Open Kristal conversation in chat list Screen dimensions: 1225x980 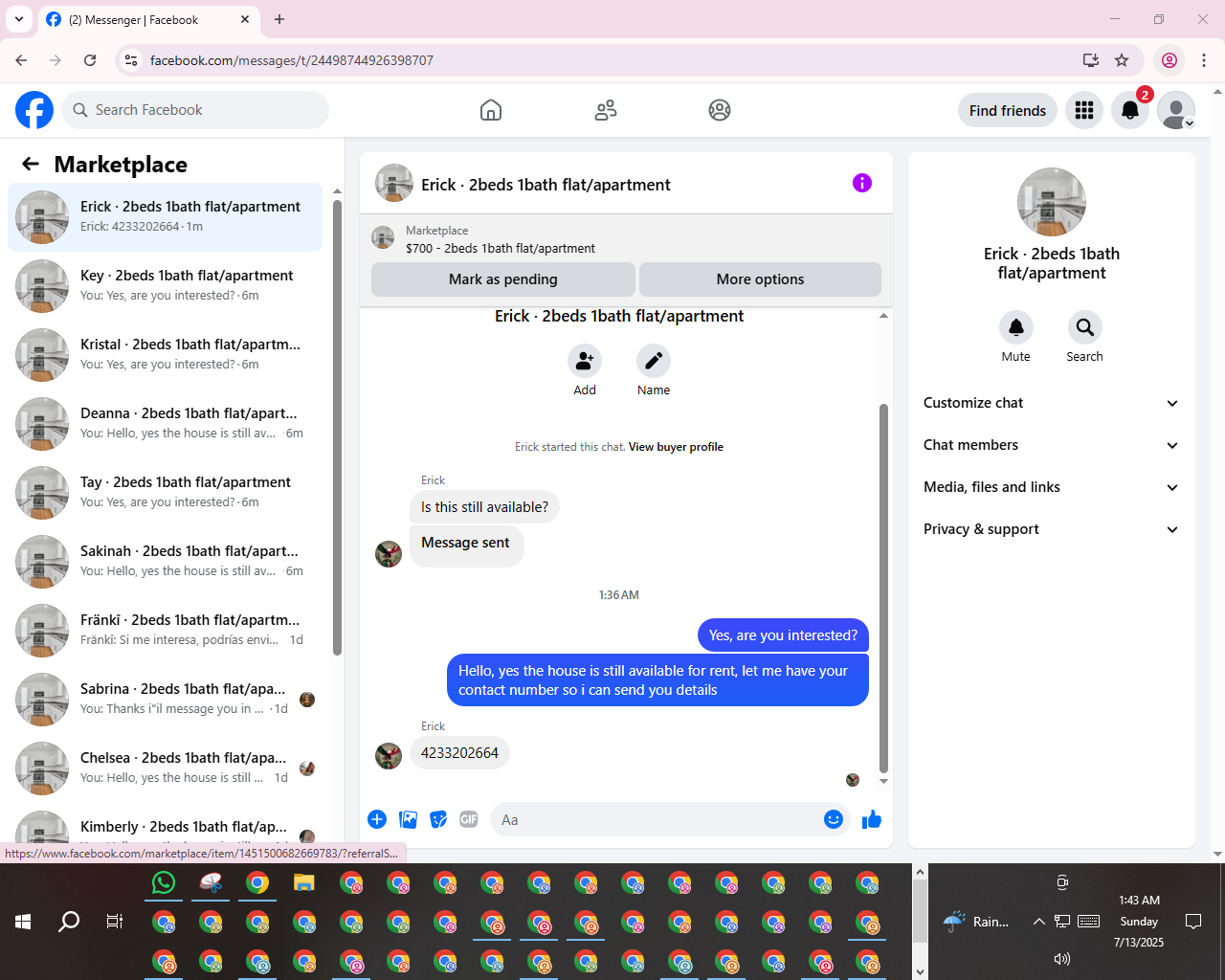pos(165,355)
